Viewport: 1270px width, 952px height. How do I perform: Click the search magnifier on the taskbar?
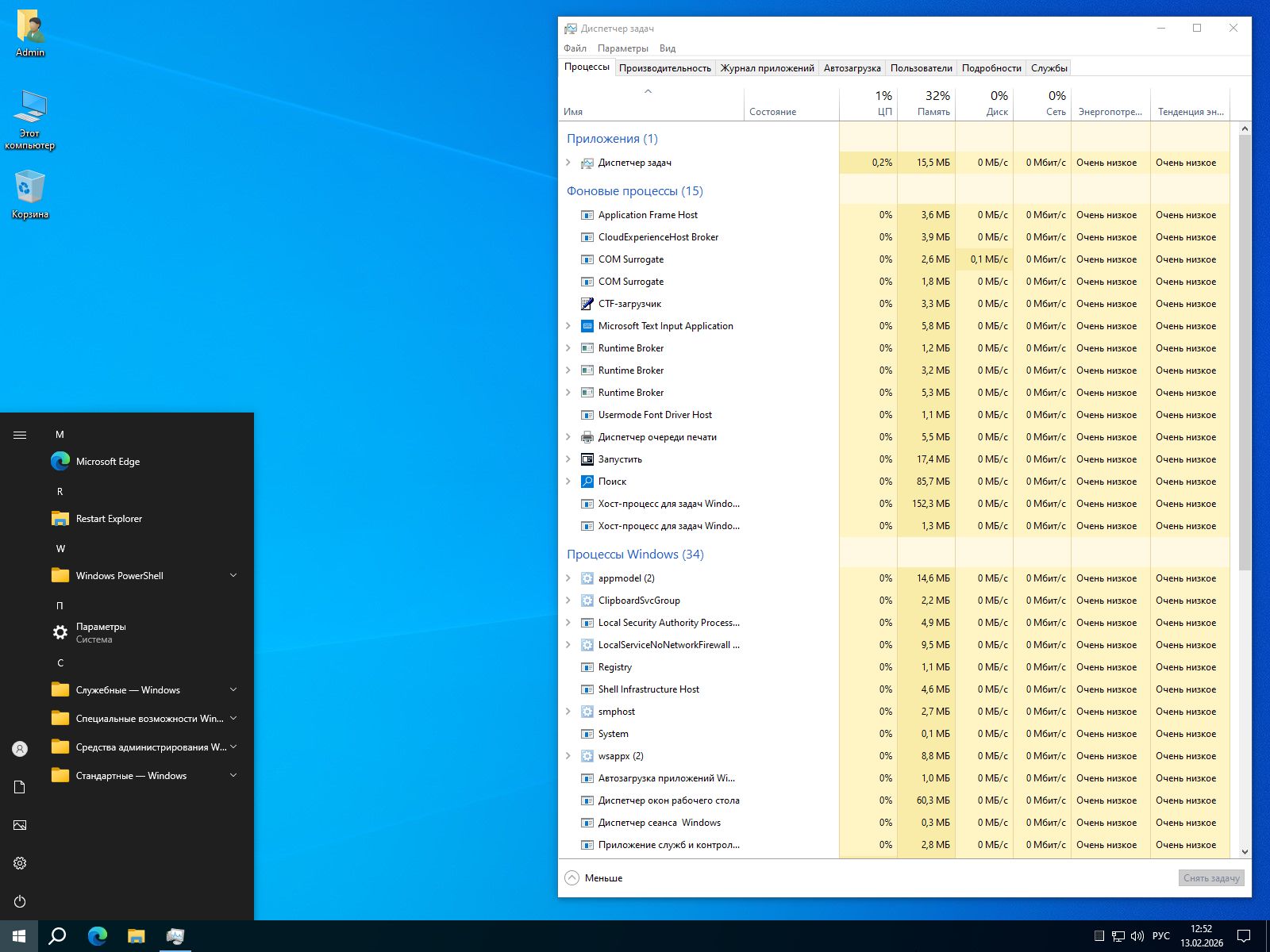57,936
